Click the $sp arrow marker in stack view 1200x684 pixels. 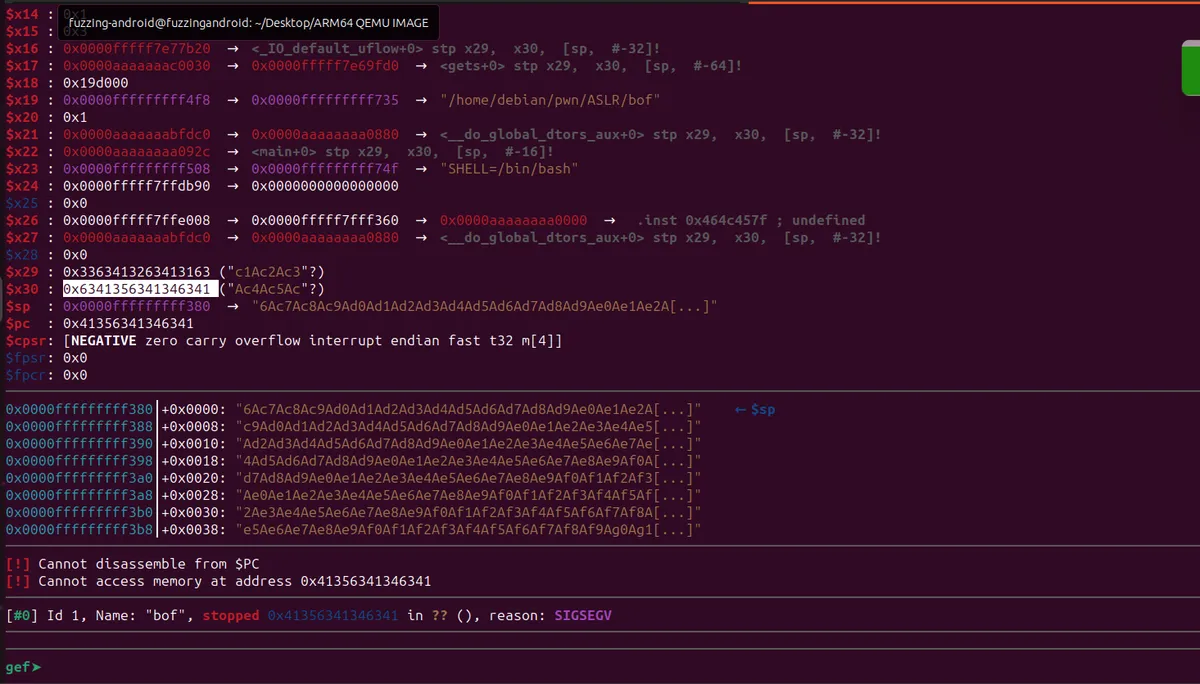(754, 410)
